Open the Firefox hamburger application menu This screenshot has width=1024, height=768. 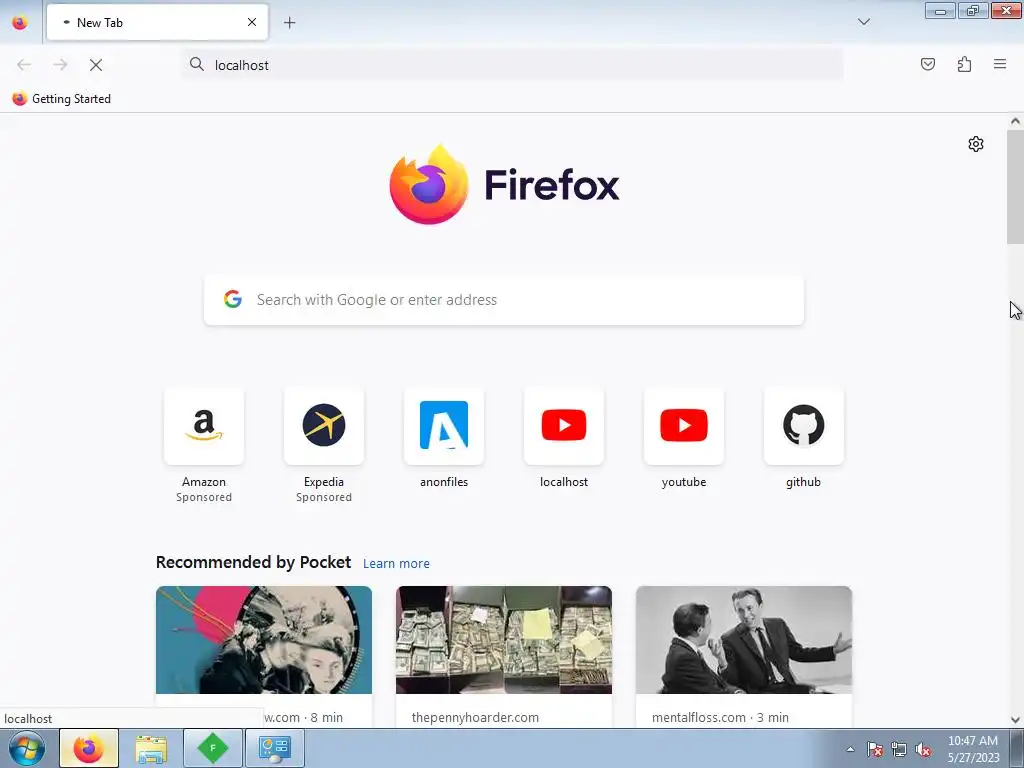click(x=1000, y=64)
